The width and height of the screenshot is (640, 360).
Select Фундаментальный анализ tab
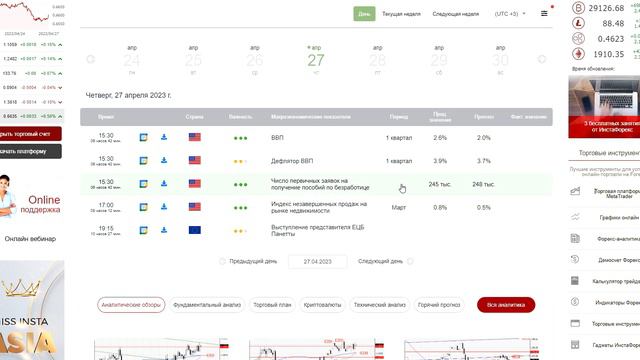(x=207, y=305)
